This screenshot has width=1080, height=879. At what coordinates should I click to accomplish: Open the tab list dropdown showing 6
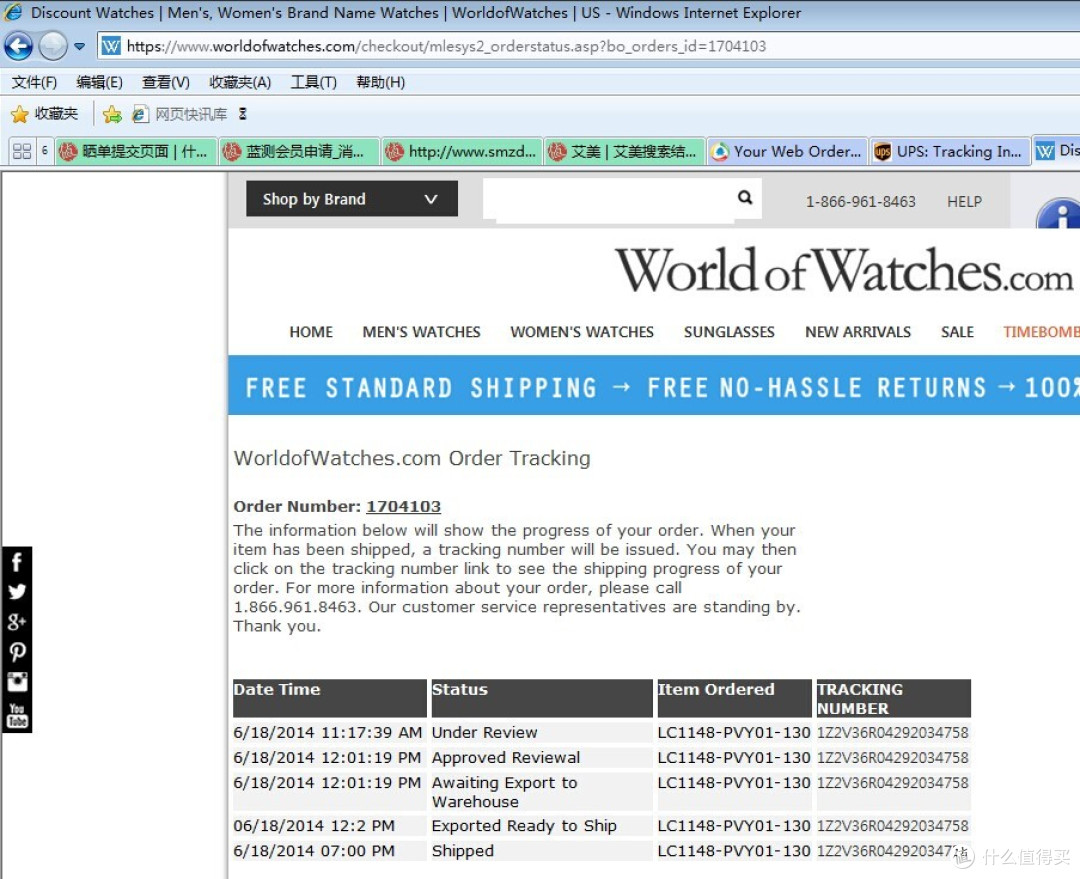44,152
